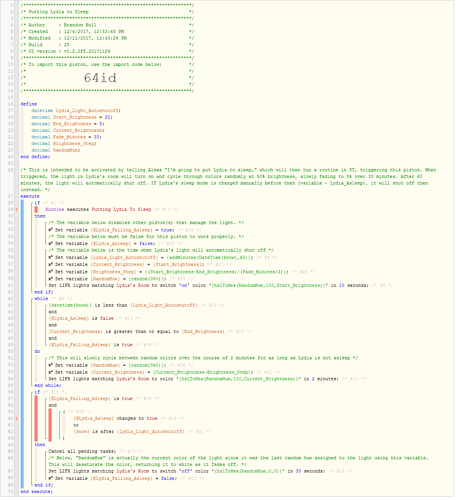456x500 pixels.
Task: Select the red subscription marker before Routine executes
Action: tap(36, 210)
